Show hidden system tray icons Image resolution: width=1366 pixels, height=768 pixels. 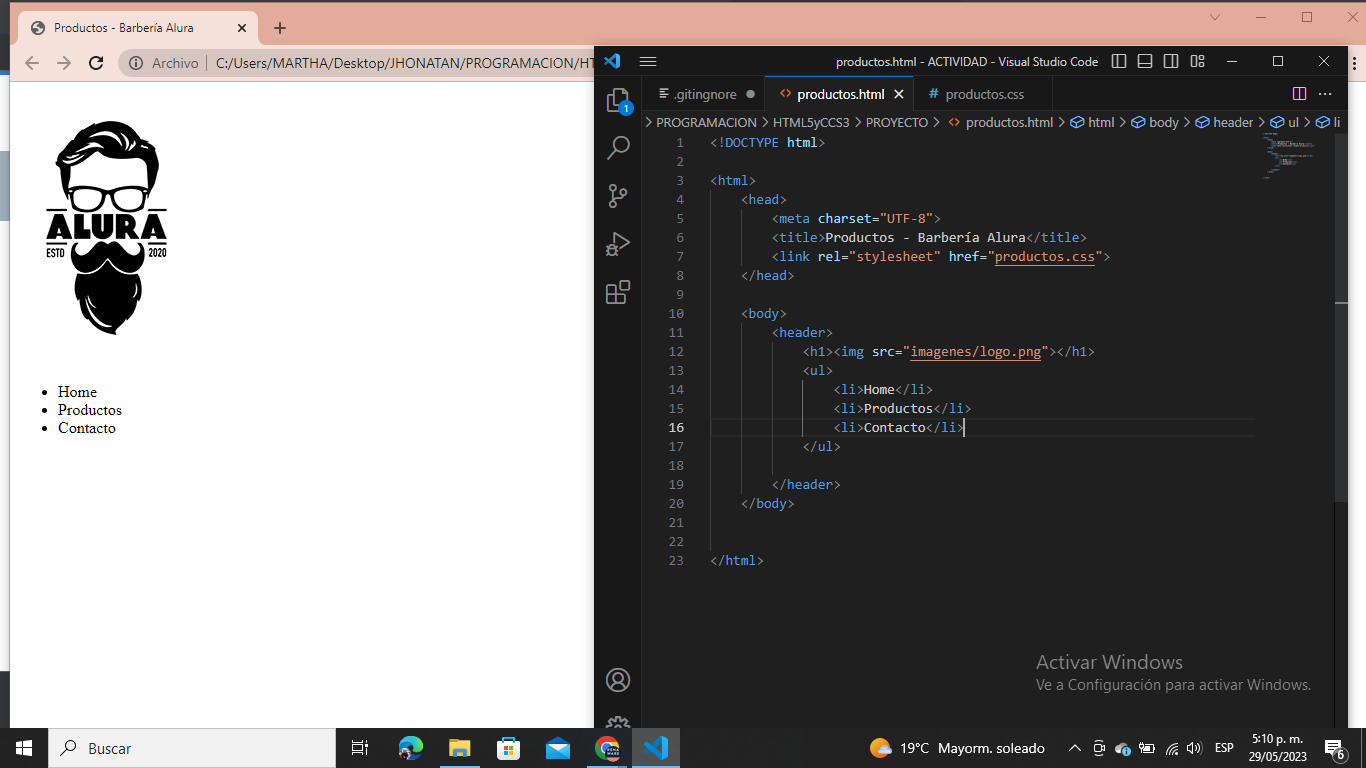[1075, 748]
